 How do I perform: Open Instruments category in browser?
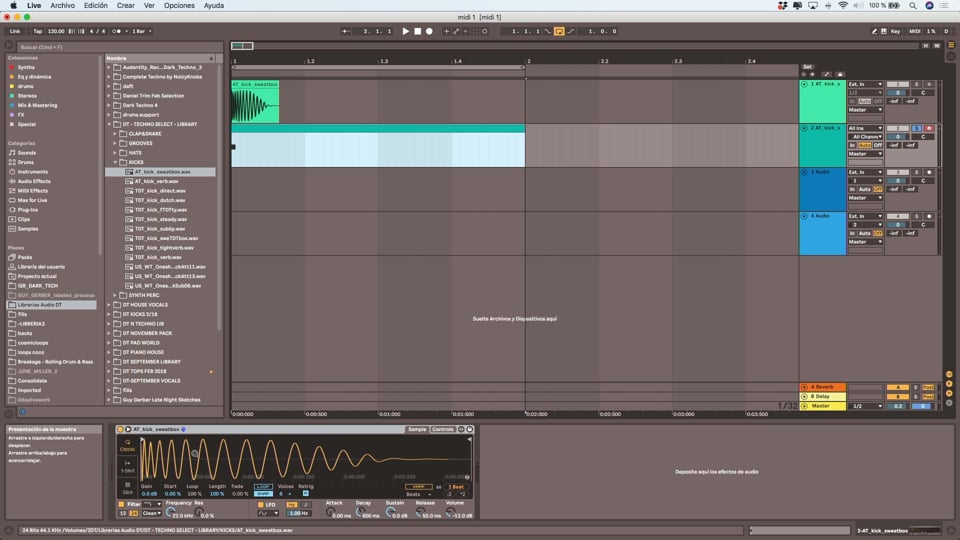coord(31,172)
